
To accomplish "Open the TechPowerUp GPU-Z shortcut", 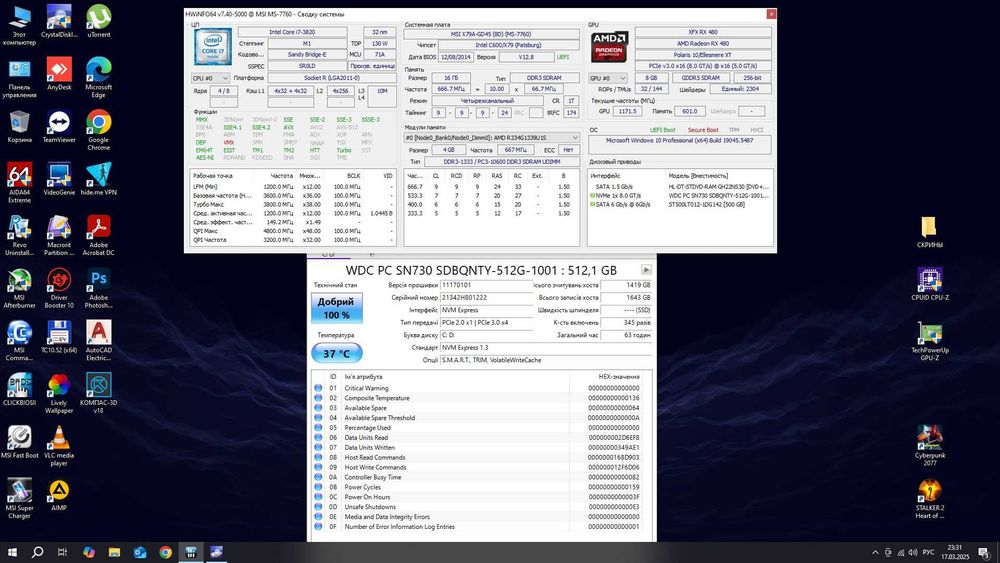I will (930, 340).
